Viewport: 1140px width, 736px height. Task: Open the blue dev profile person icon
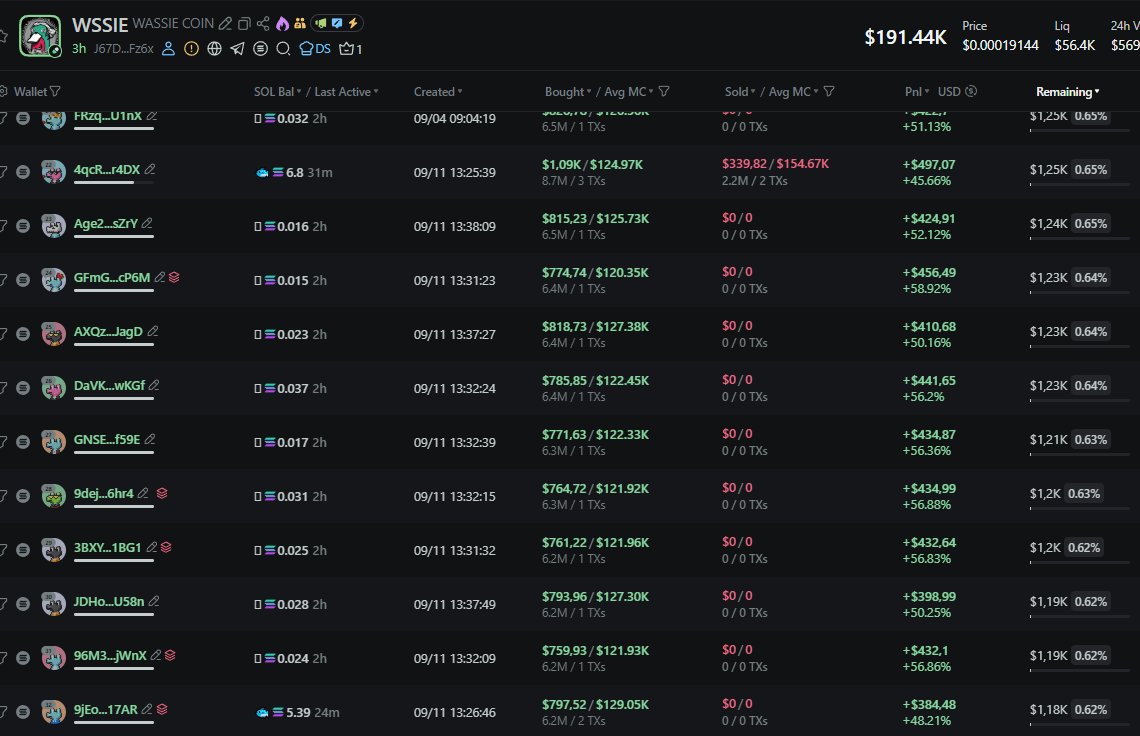click(168, 49)
